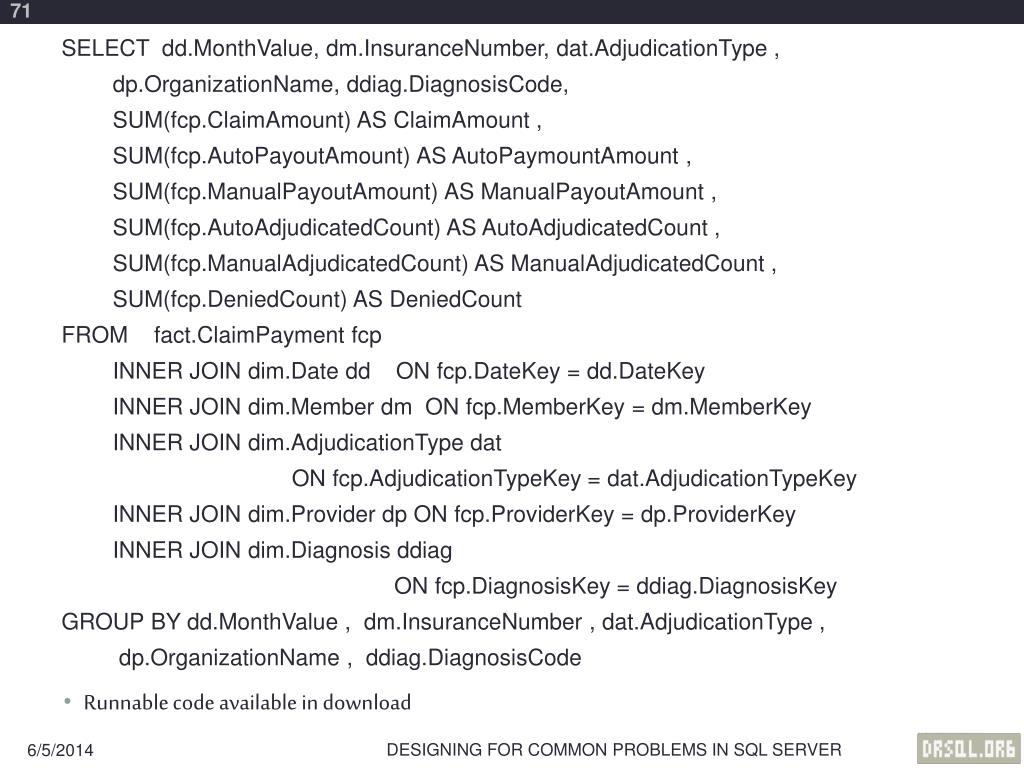1024x768 pixels.
Task: Click the FROM fact.ClaimPayment fcp line
Action: pos(221,335)
